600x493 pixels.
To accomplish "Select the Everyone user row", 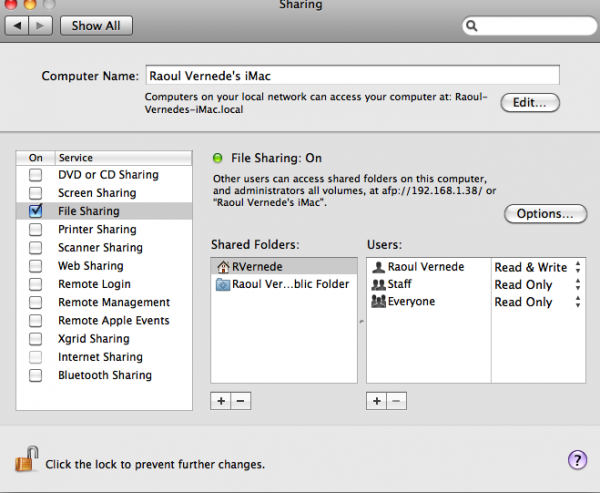I will tap(429, 302).
